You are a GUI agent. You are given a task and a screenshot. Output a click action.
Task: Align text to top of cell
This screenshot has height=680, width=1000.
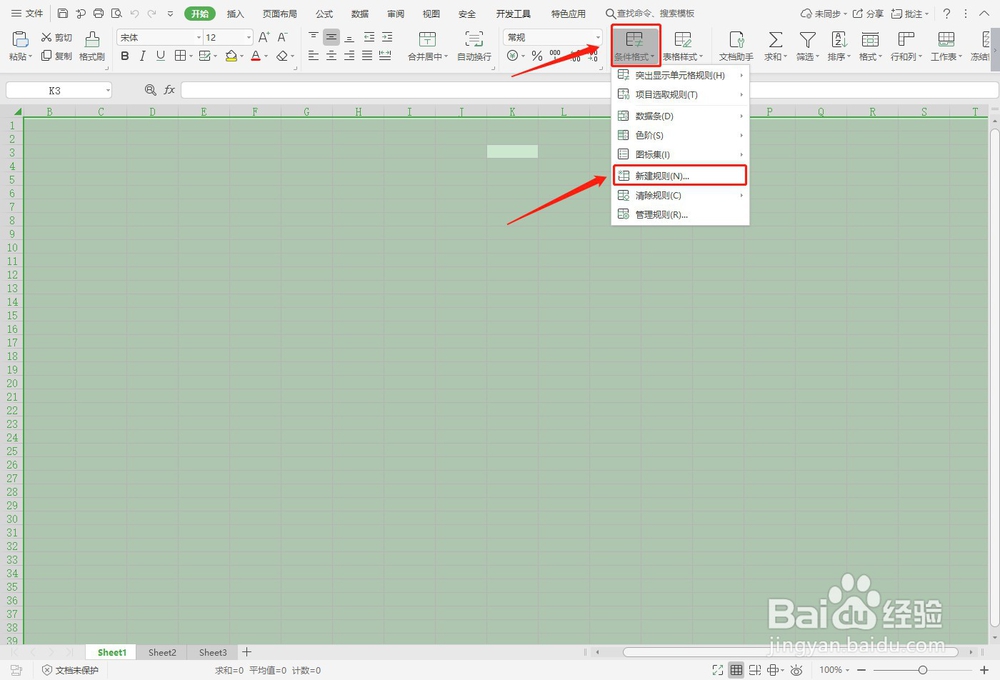[x=313, y=37]
